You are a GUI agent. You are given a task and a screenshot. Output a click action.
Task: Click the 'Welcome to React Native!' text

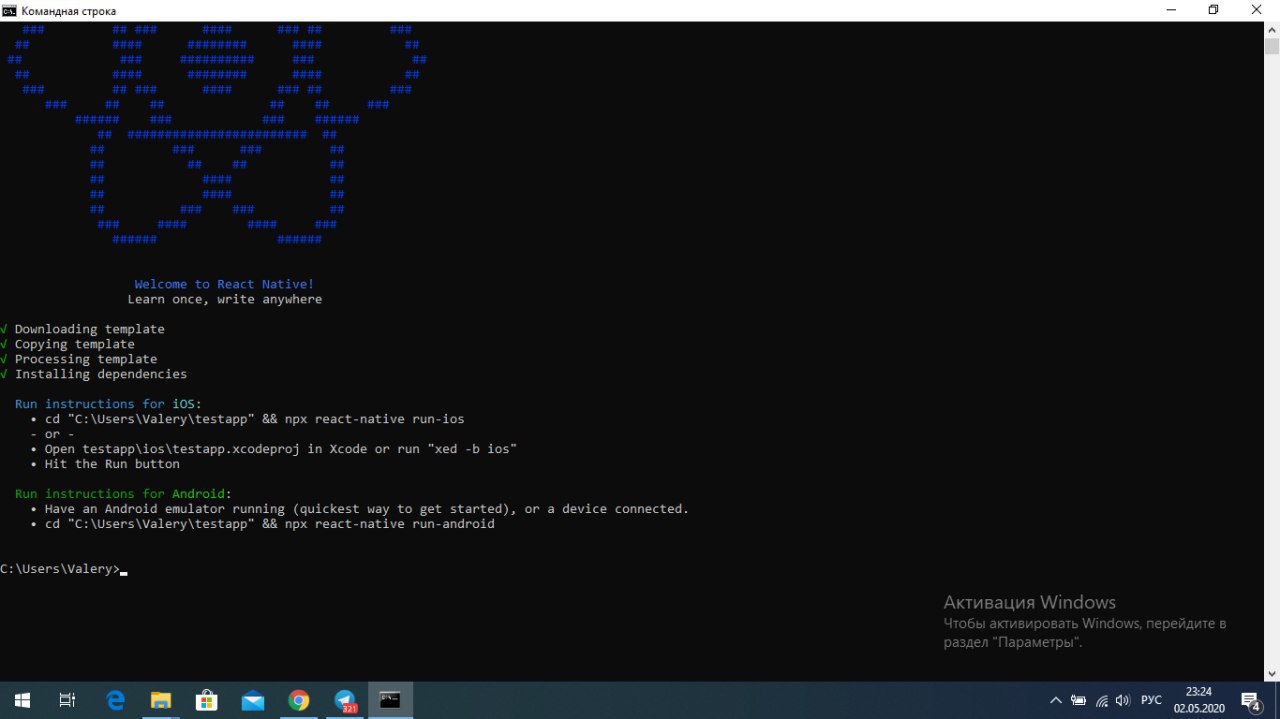[224, 284]
